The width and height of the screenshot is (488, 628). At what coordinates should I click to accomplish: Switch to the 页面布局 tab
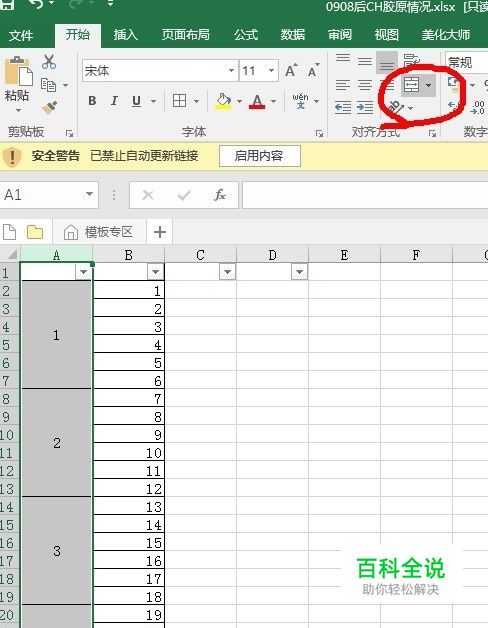tap(186, 35)
